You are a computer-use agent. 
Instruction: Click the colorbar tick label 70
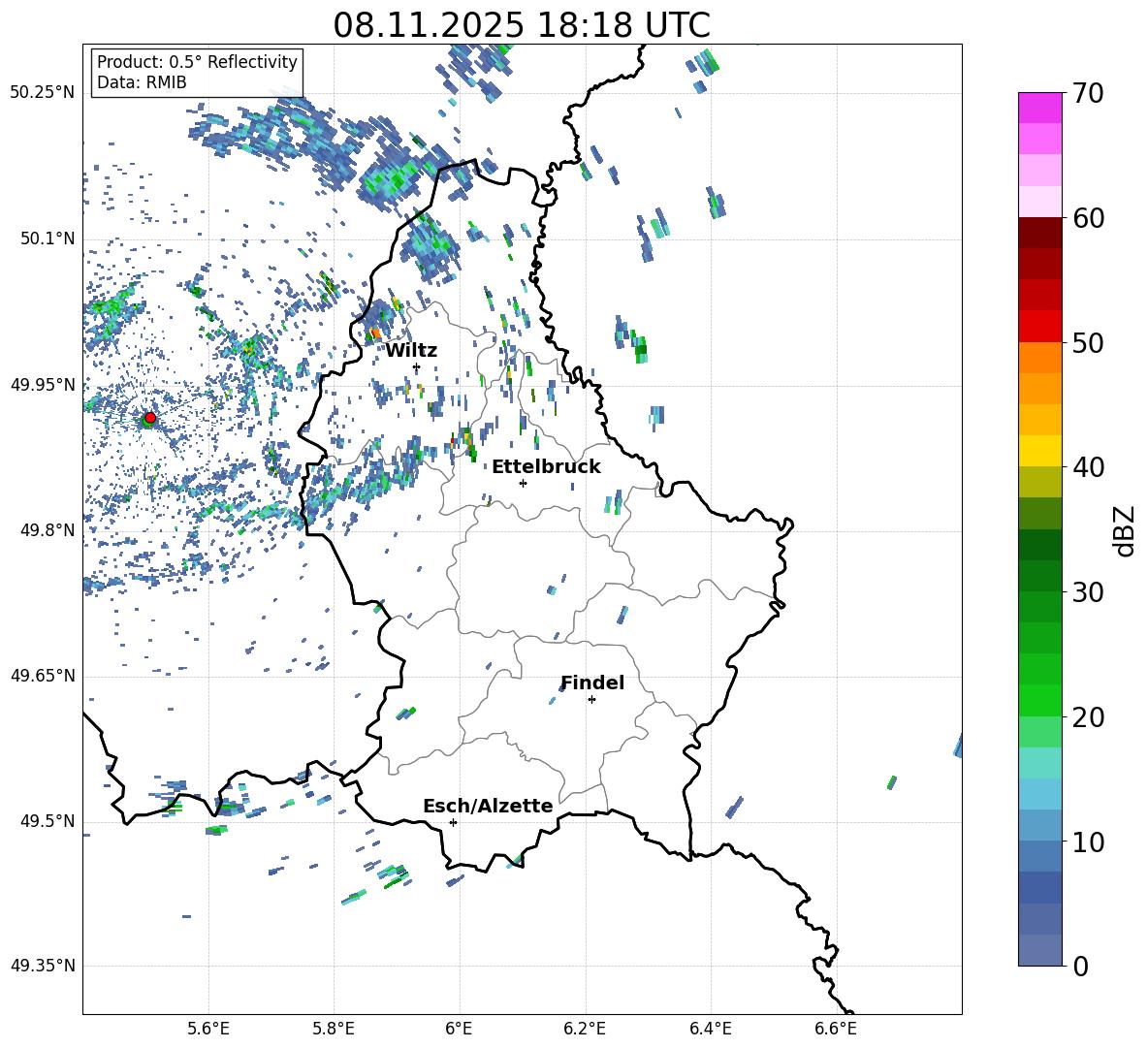pyautogui.click(x=1088, y=93)
